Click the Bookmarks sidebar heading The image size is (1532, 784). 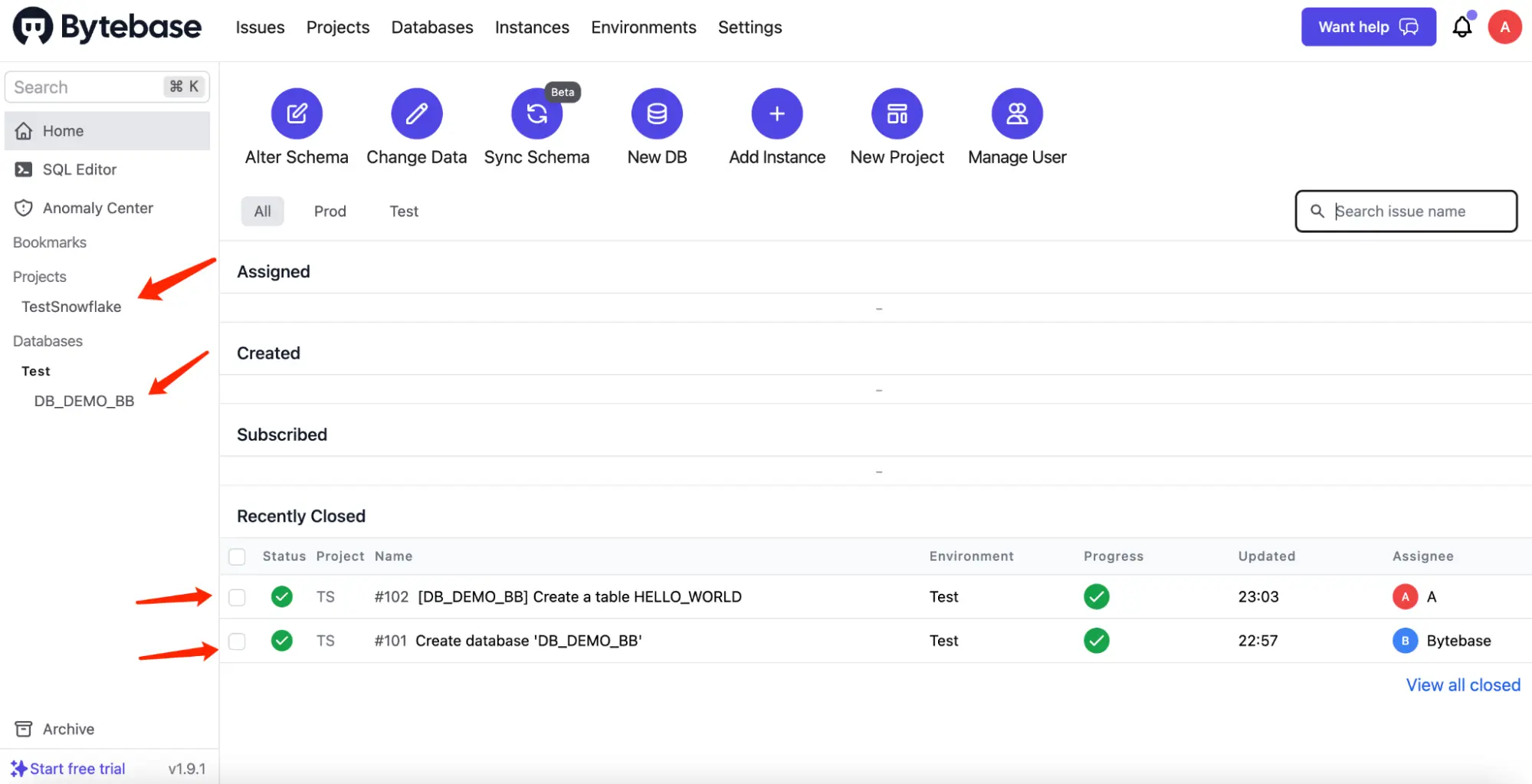tap(50, 242)
